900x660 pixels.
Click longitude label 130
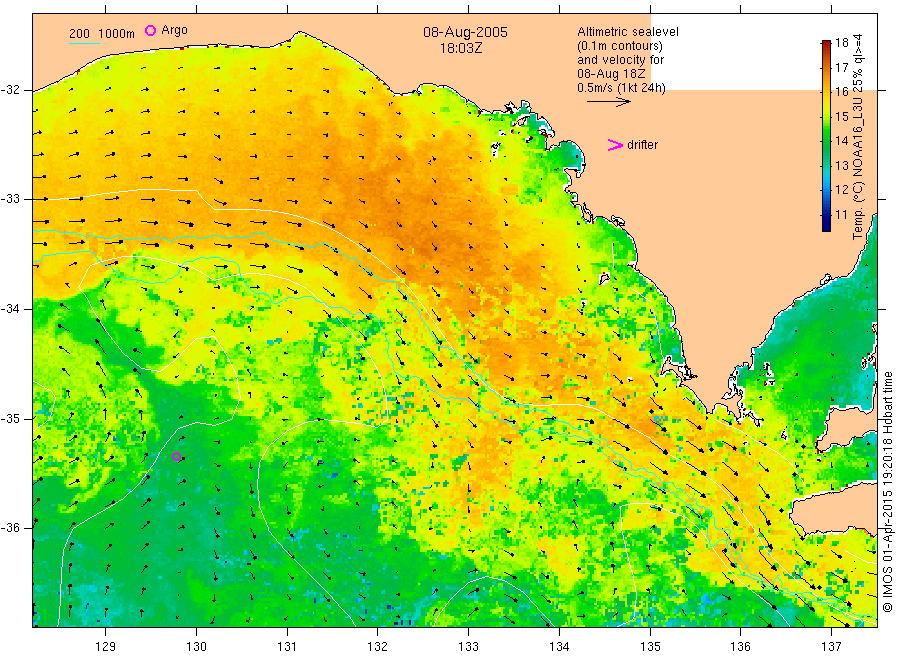point(196,647)
